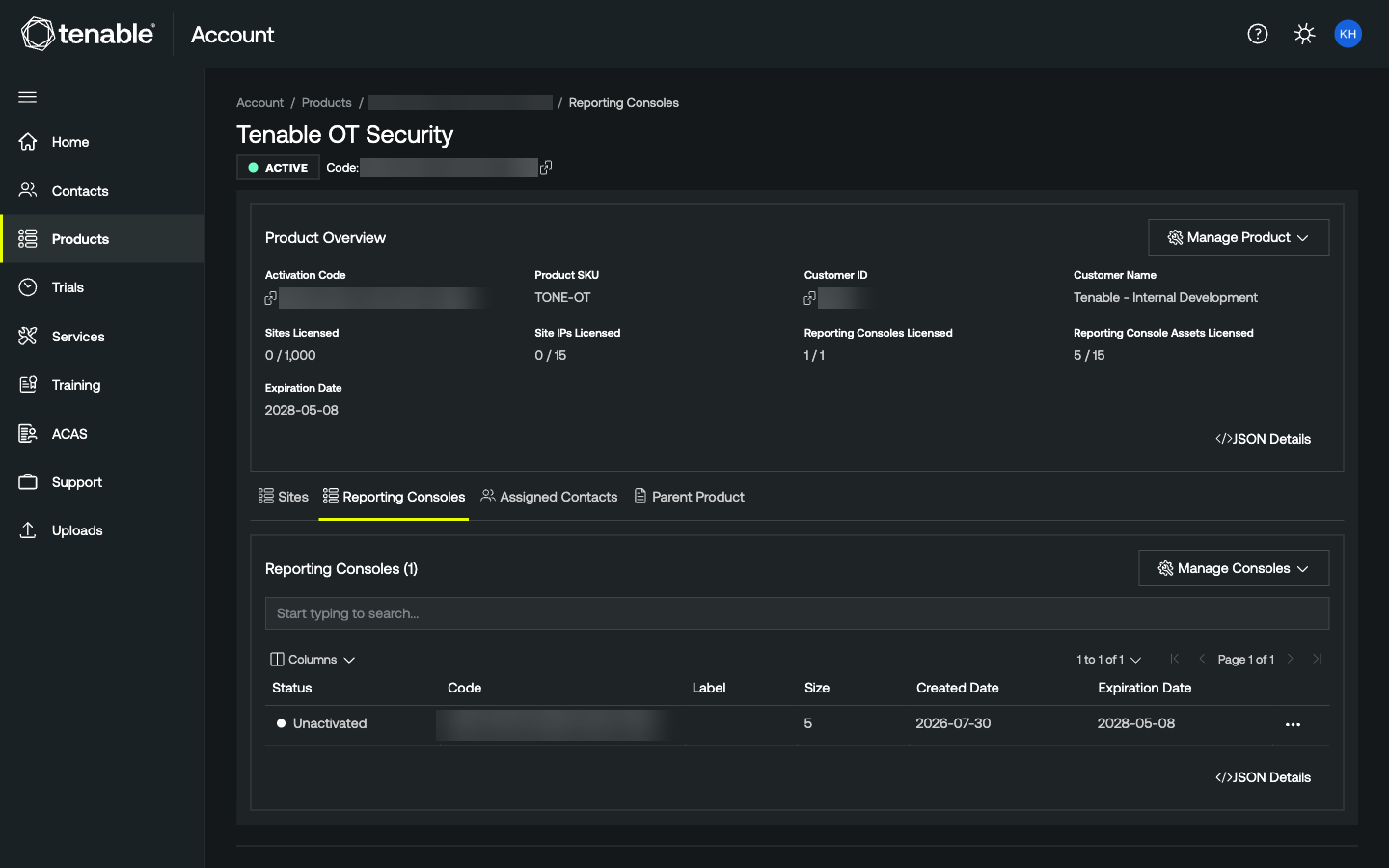The width and height of the screenshot is (1389, 868).
Task: Copy the product code next to ACTIVE badge
Action: coord(546,168)
